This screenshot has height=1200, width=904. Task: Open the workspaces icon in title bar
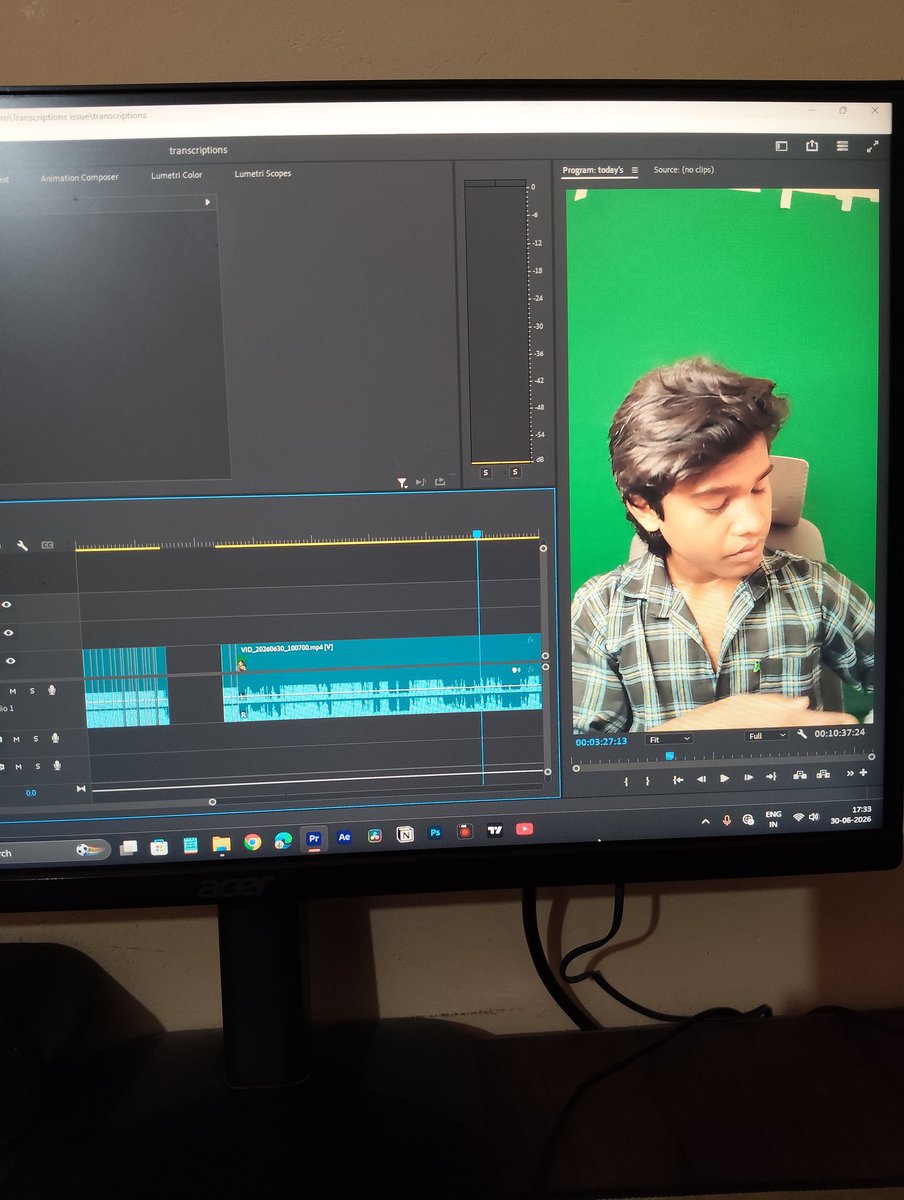click(x=781, y=146)
